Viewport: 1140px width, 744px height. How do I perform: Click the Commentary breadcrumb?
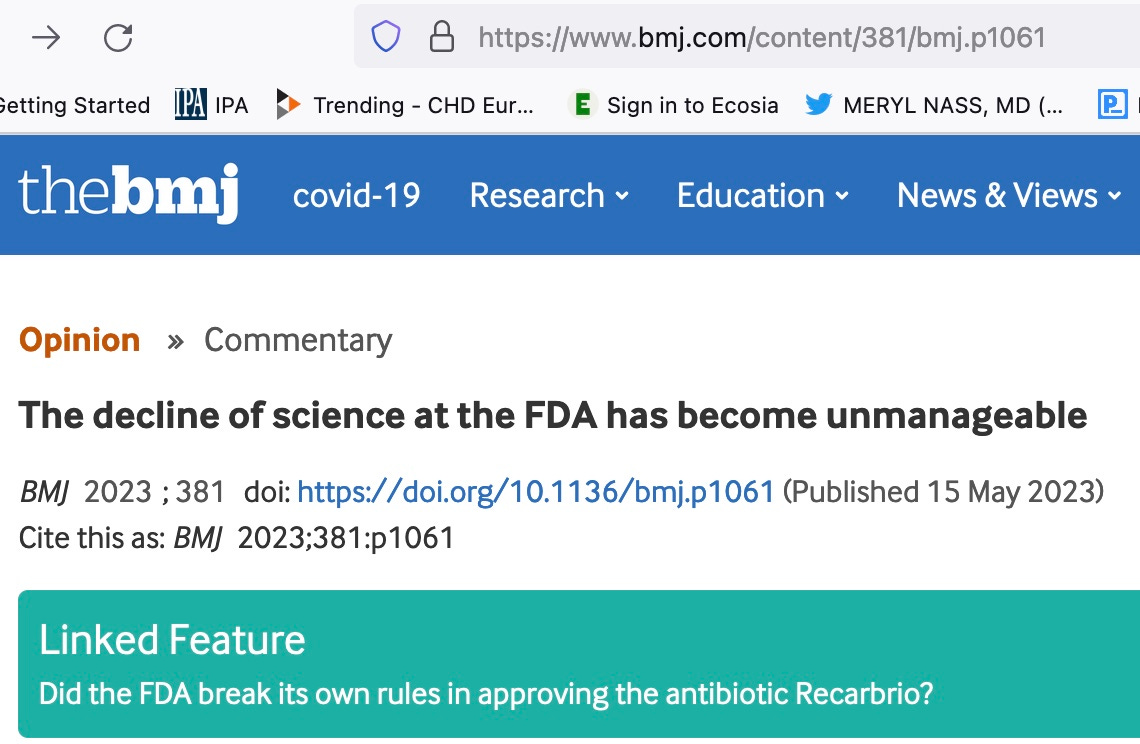(298, 340)
